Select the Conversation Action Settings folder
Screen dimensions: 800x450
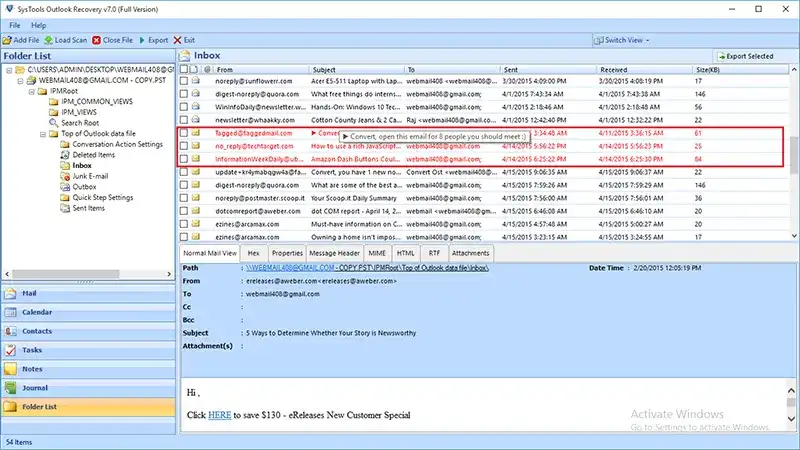coord(117,144)
